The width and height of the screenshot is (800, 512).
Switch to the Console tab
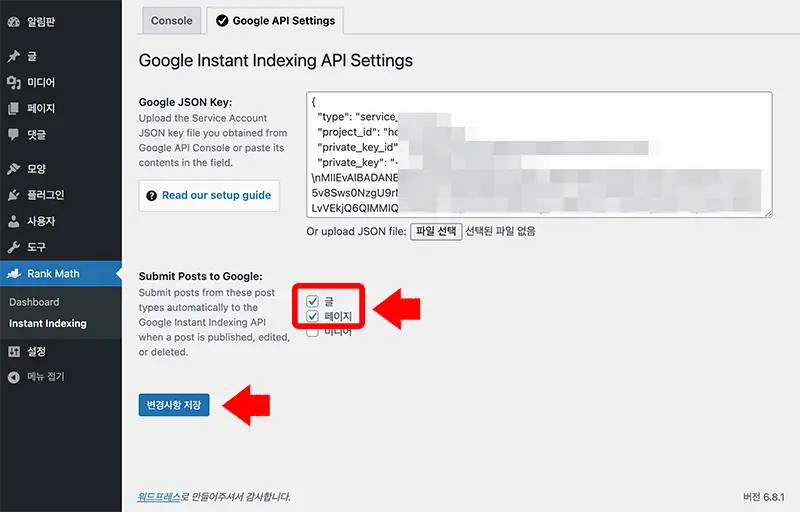tap(171, 20)
